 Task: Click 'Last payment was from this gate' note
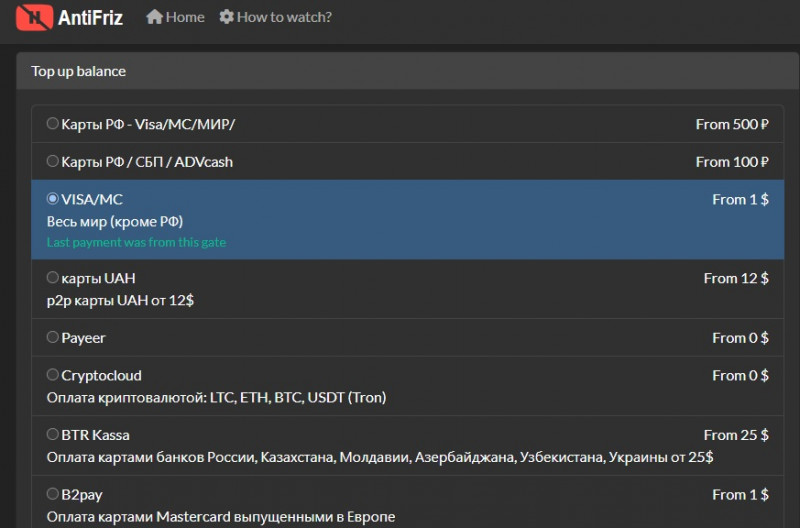(136, 242)
